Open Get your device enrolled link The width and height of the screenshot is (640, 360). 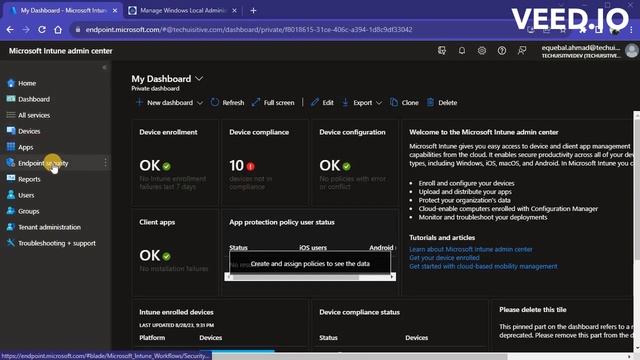tap(444, 258)
